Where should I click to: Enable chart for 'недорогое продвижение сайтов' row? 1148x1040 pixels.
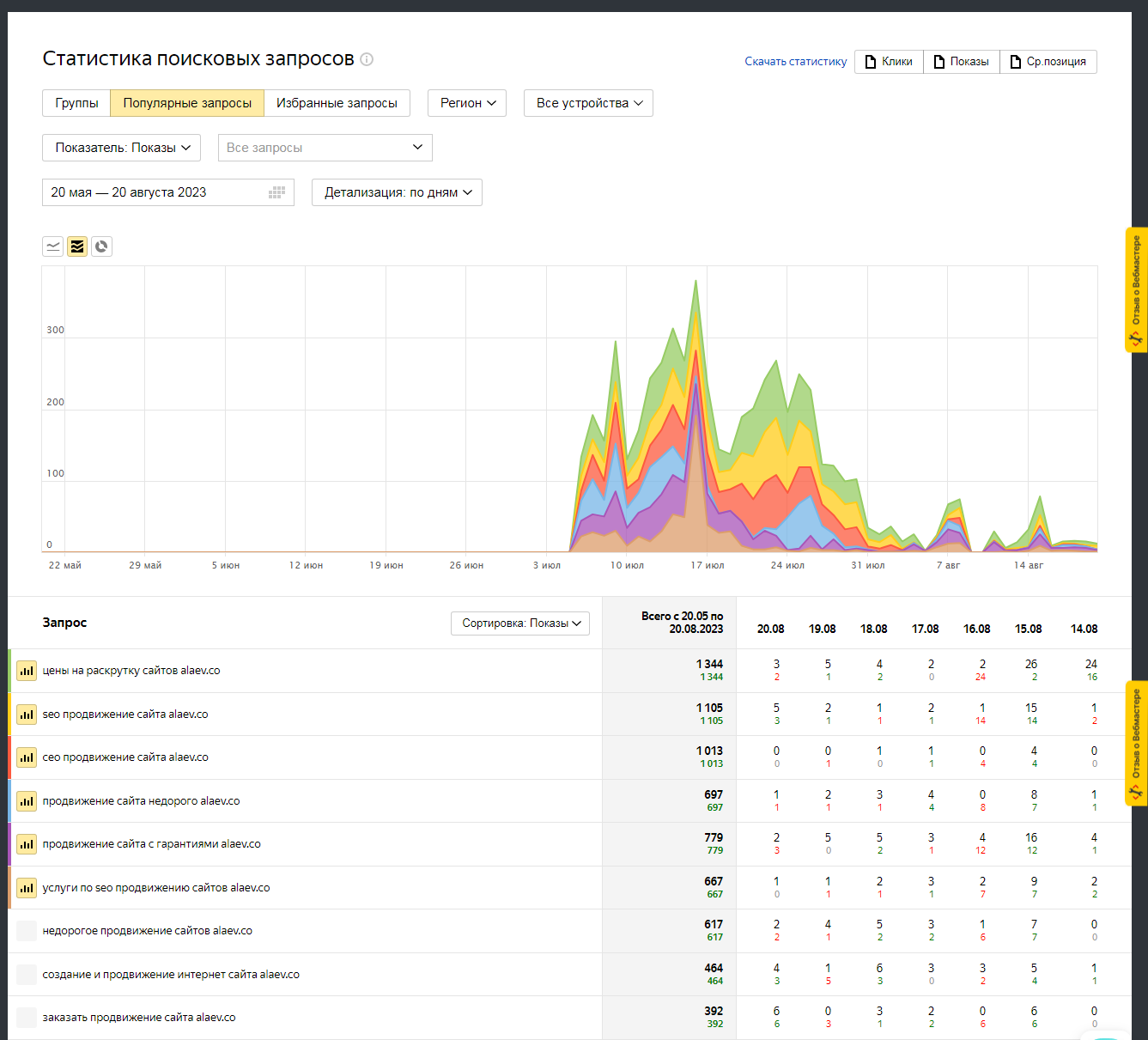click(x=27, y=931)
